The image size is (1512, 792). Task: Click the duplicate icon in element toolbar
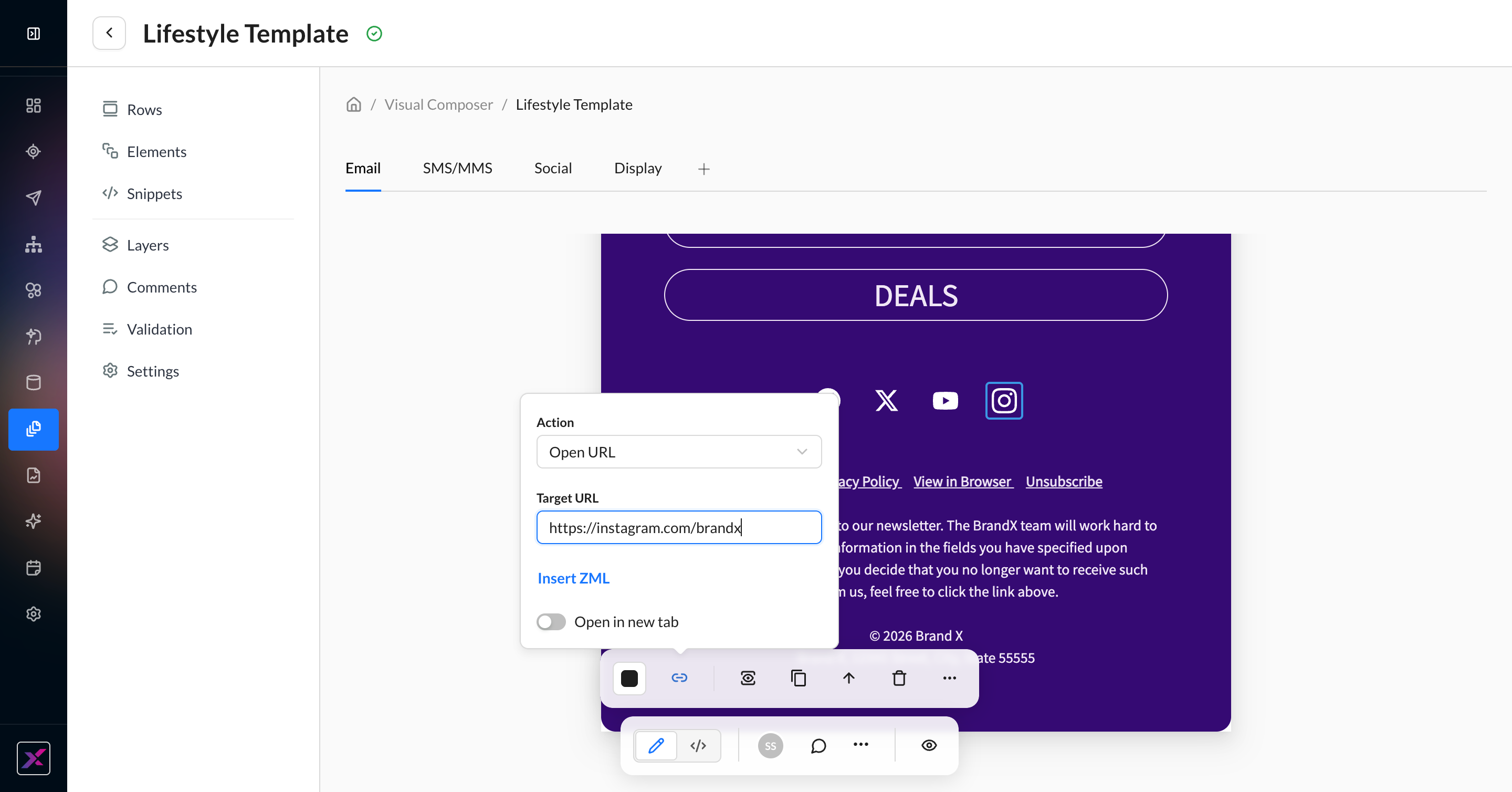coord(798,678)
